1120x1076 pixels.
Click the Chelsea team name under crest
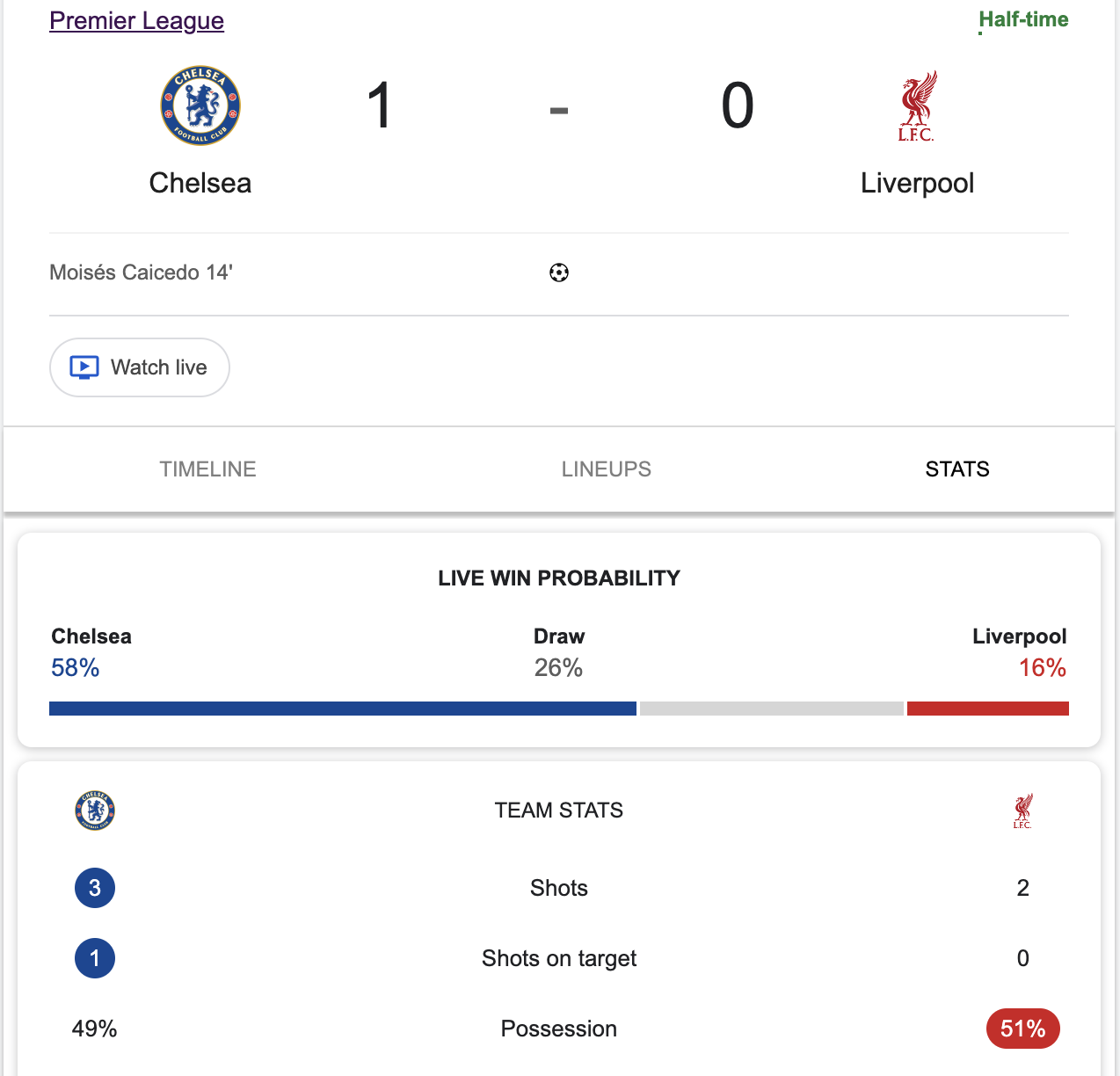point(200,183)
